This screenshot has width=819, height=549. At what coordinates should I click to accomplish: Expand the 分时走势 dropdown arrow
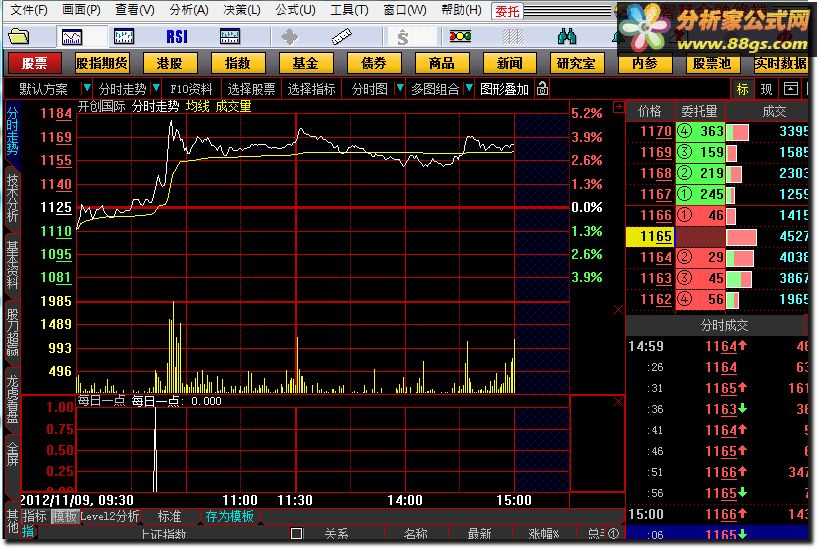click(x=156, y=88)
